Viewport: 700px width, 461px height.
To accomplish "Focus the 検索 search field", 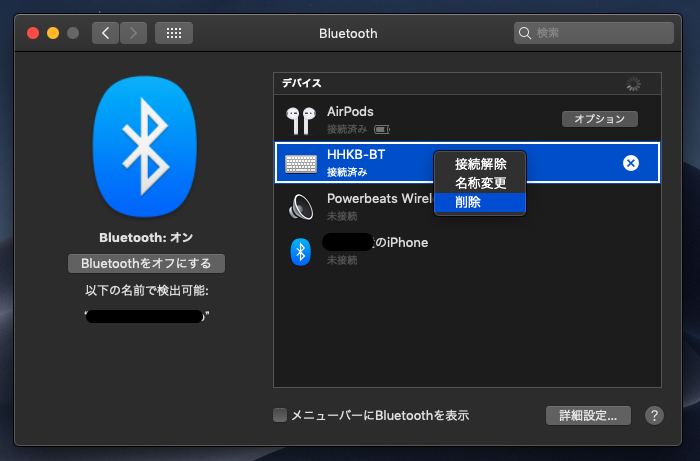I will coord(594,33).
